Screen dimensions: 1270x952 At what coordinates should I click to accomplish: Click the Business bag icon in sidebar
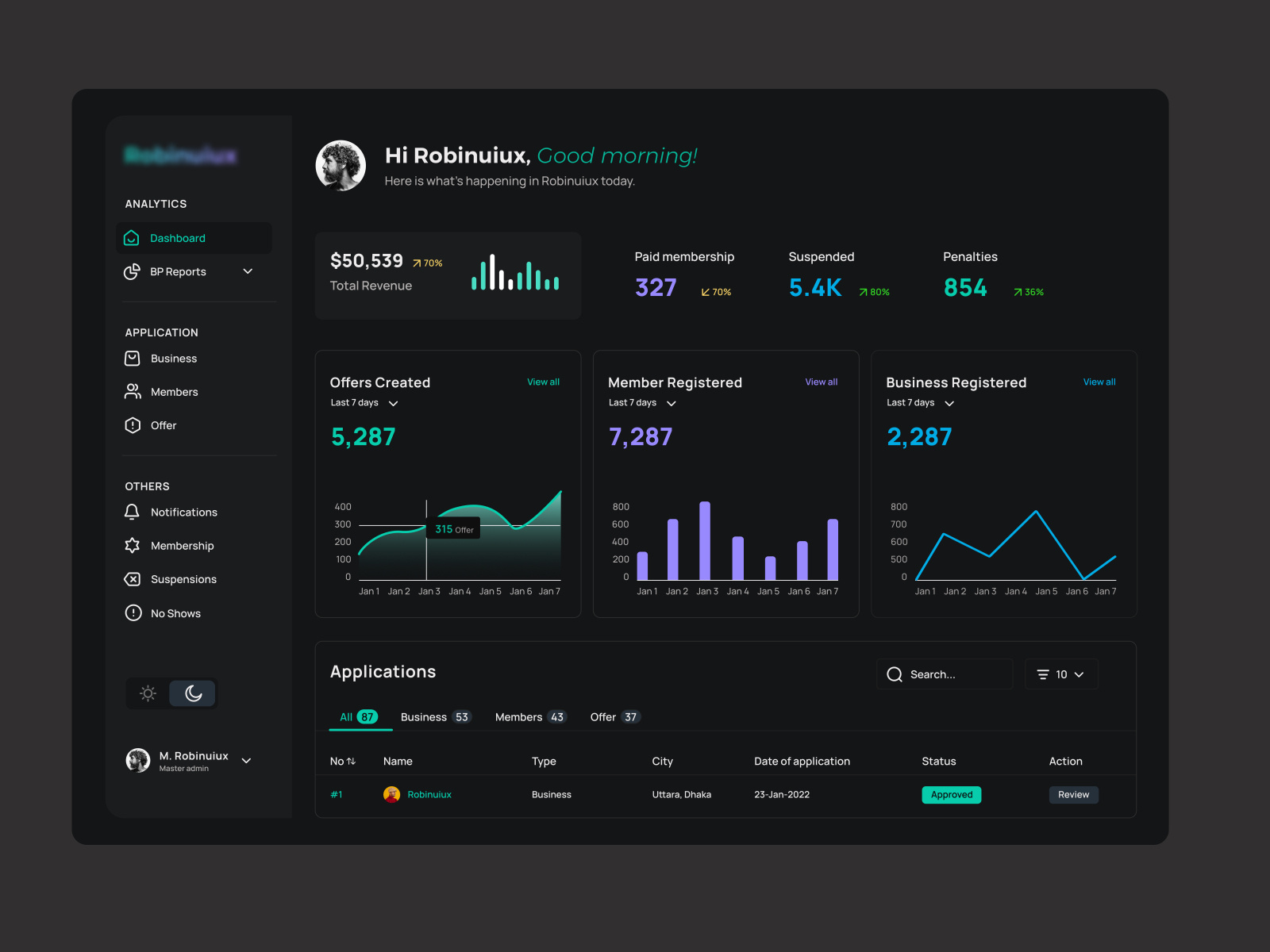tap(133, 359)
